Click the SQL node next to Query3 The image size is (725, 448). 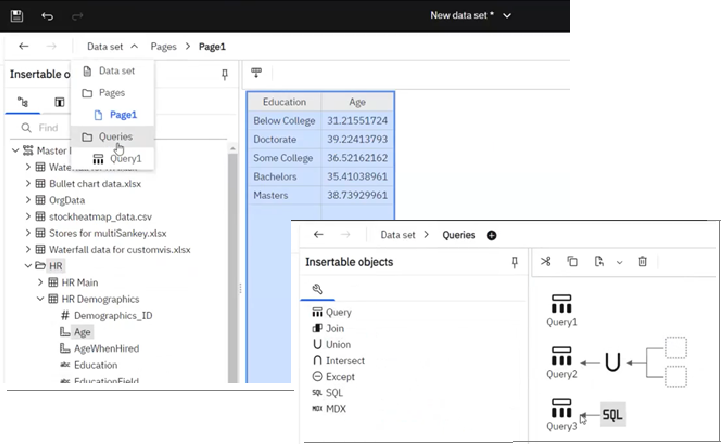click(612, 414)
